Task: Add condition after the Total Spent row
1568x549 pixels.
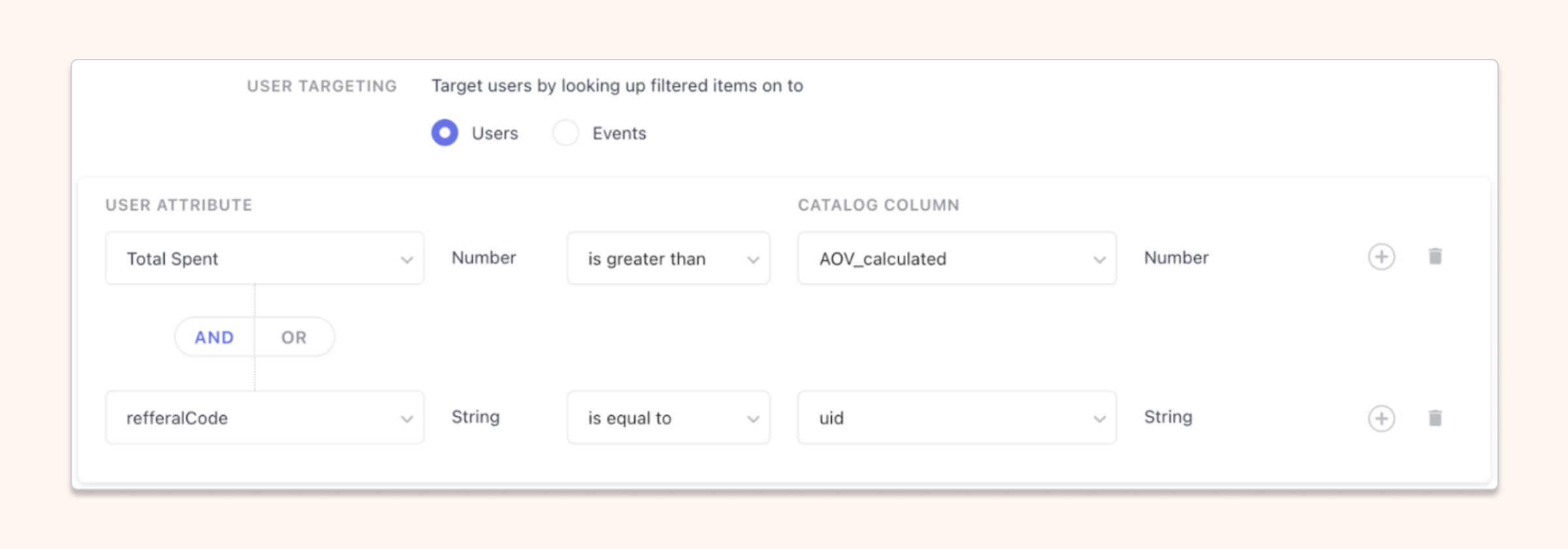Action: 1381,257
